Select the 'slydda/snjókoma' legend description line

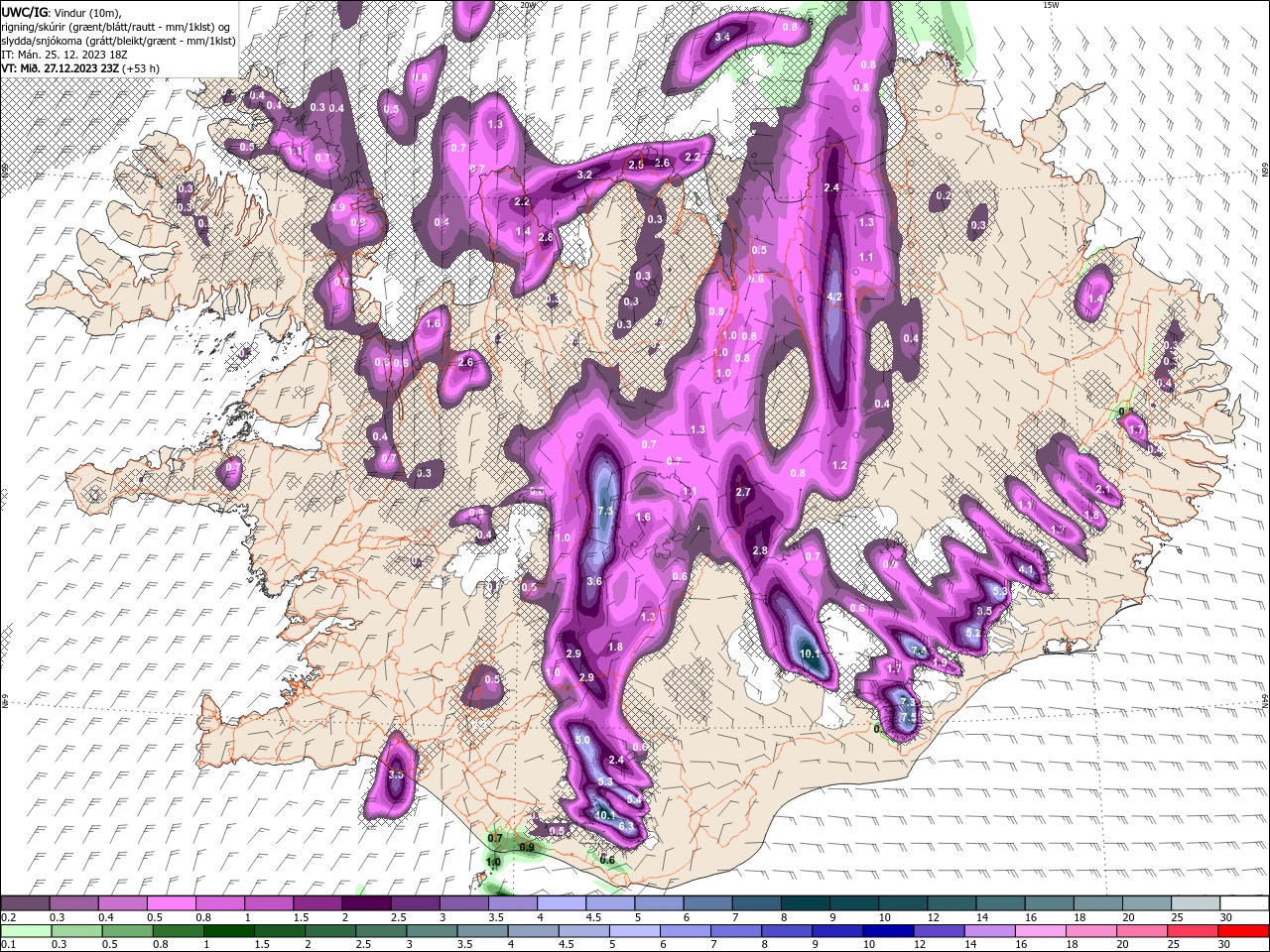coord(117,40)
